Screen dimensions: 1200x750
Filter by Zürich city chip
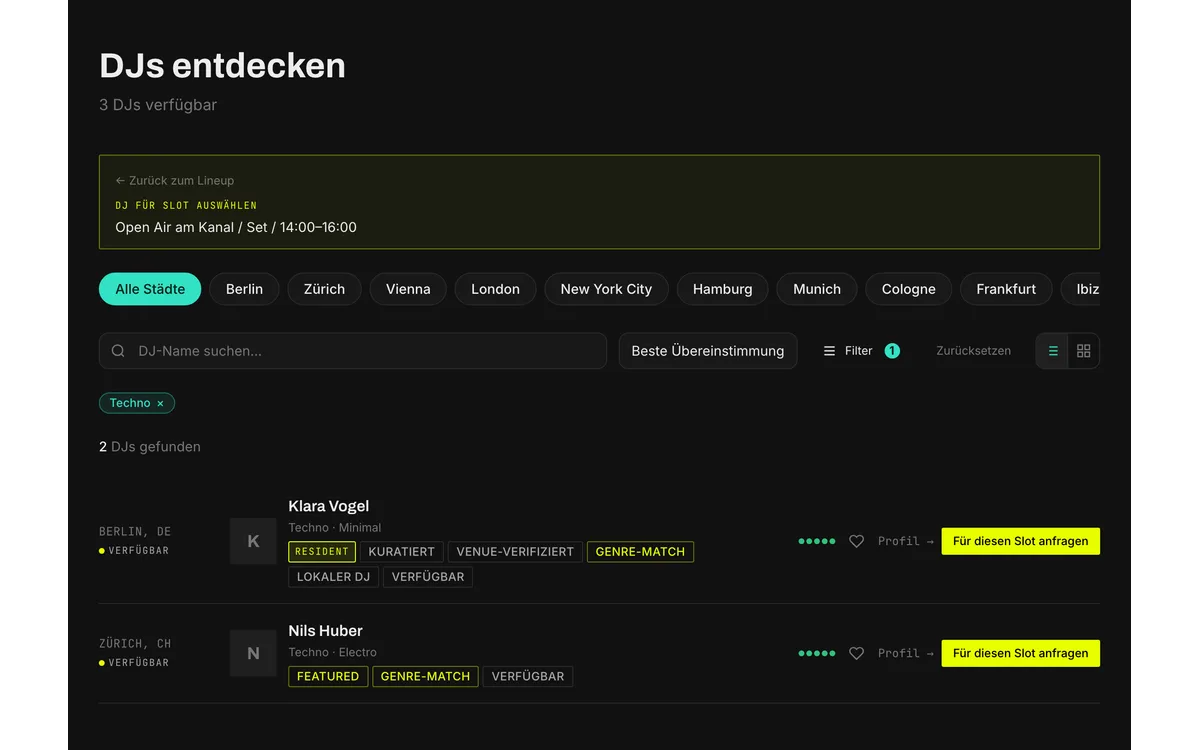tap(324, 289)
